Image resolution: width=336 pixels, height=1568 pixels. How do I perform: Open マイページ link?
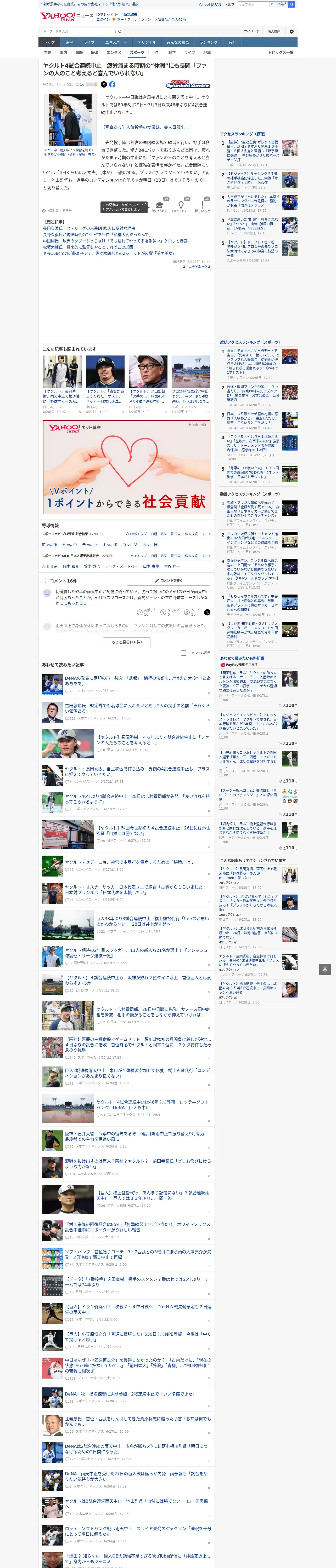[x=252, y=32]
